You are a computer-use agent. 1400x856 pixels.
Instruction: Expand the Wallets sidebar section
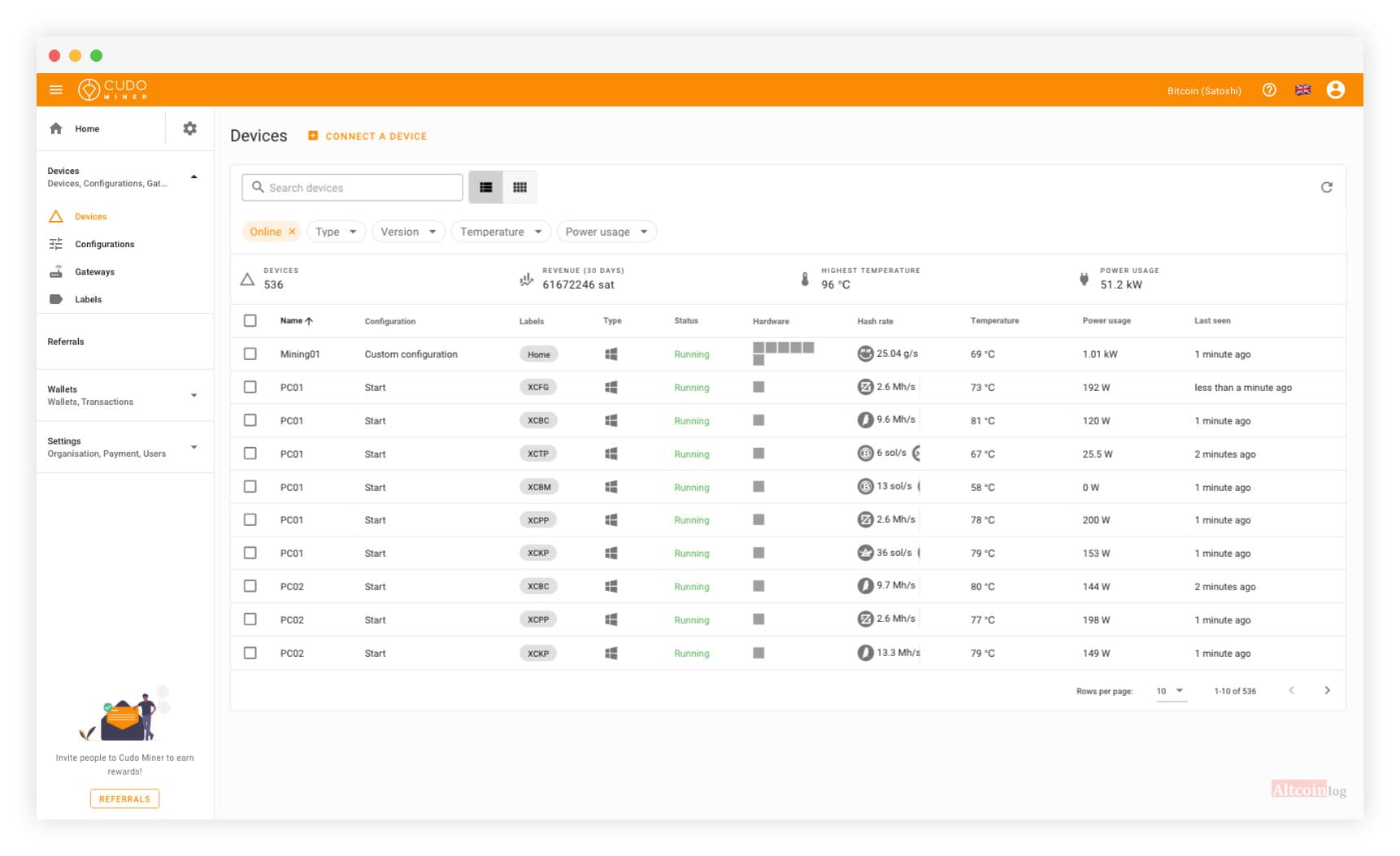pyautogui.click(x=125, y=395)
